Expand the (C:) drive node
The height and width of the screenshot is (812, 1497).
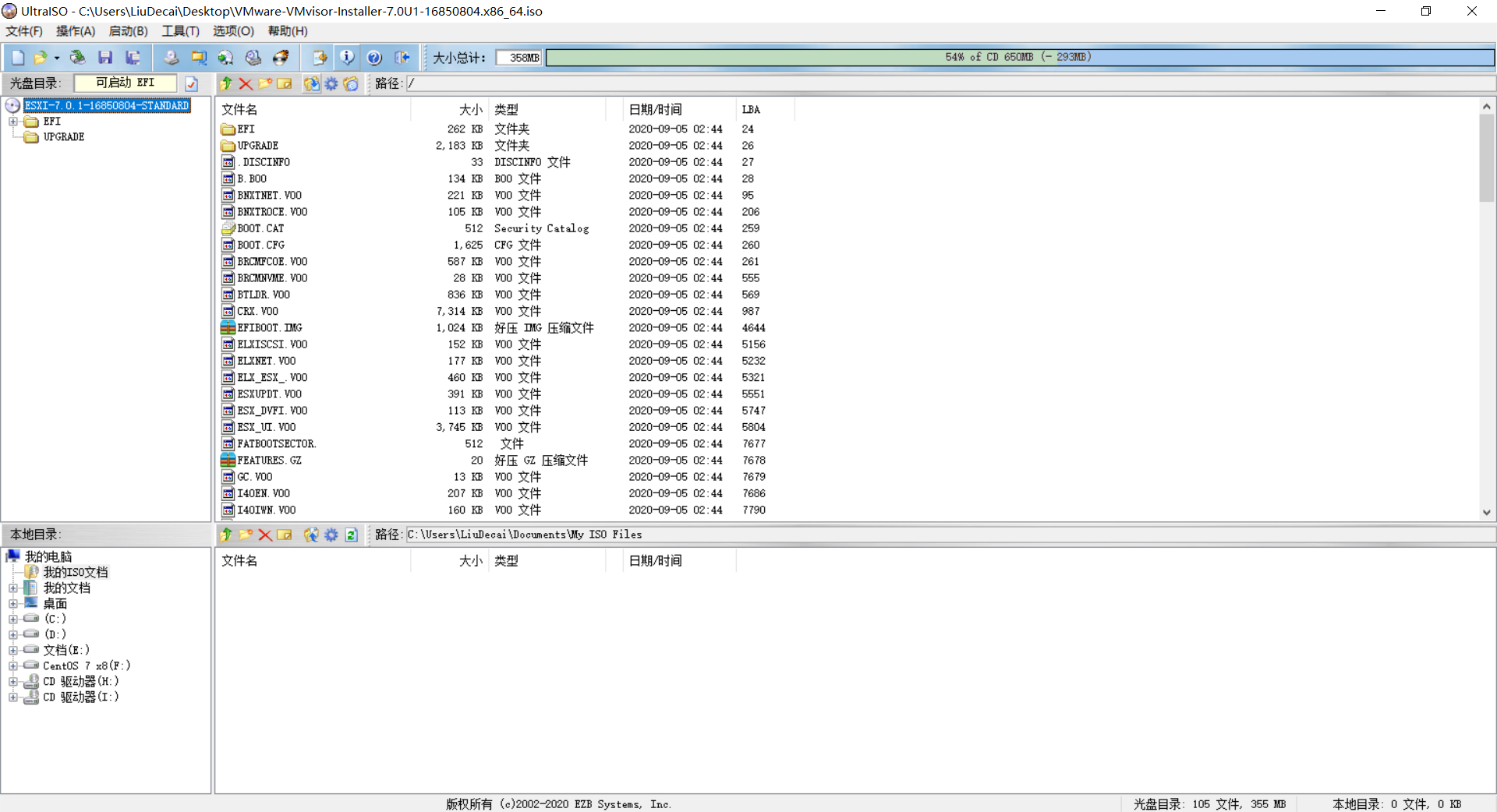tap(12, 620)
